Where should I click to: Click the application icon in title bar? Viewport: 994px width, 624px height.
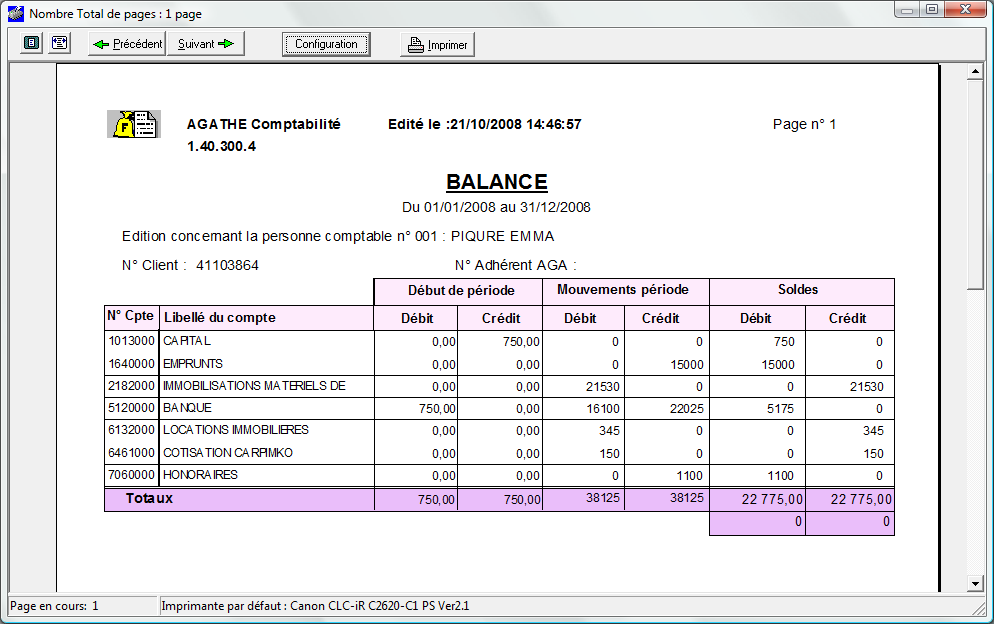(x=16, y=13)
